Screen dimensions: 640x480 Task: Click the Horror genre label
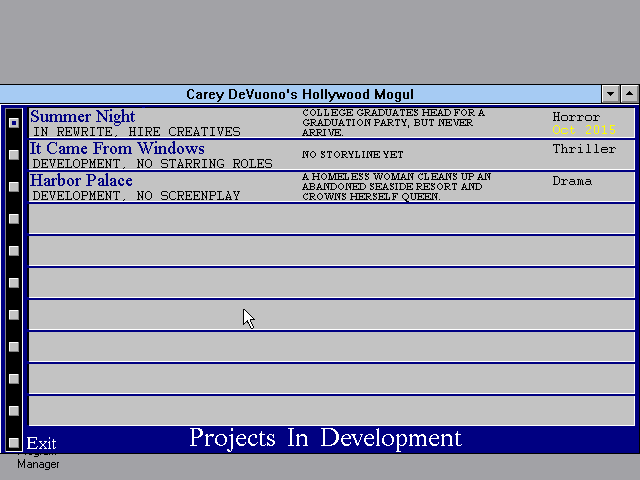(576, 117)
